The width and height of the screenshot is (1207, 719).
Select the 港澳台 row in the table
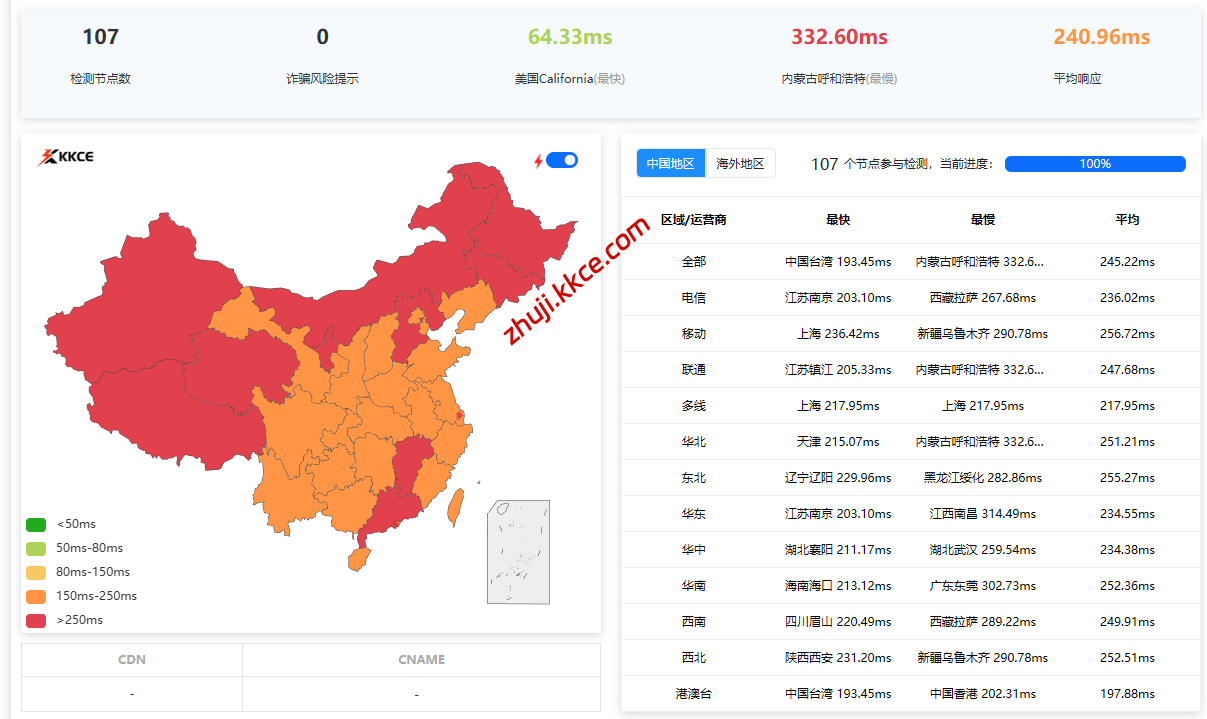click(x=694, y=694)
